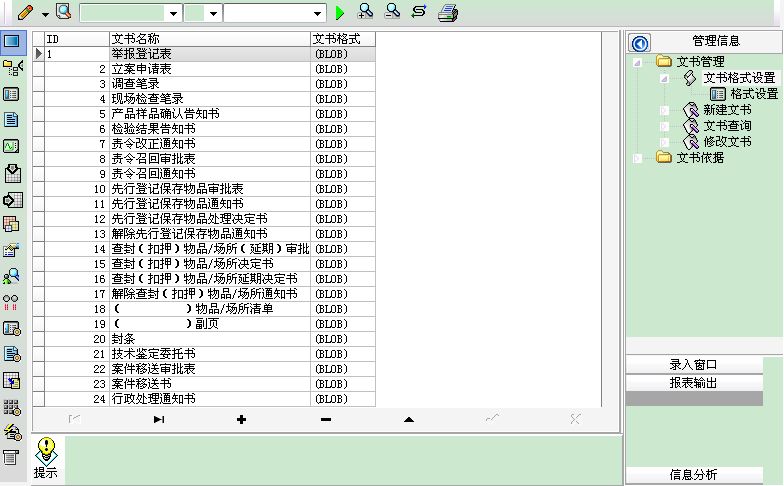784x486 pixels.
Task: Click row selector for 举报登记表 row
Action: coord(39,54)
